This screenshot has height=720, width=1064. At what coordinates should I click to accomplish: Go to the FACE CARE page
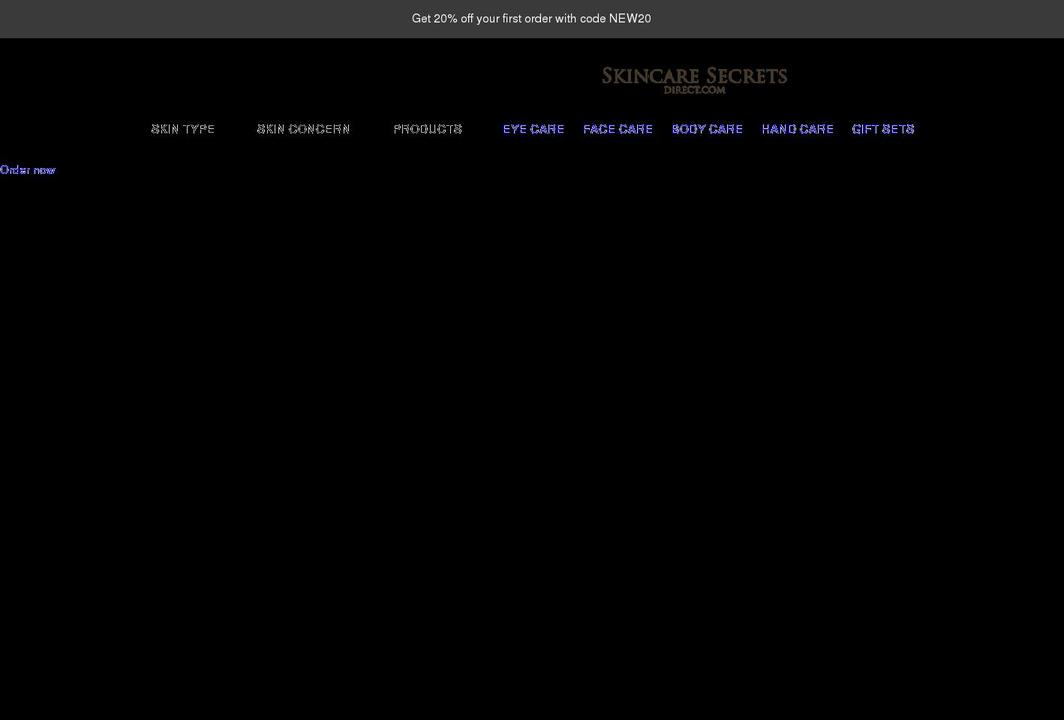tap(617, 128)
